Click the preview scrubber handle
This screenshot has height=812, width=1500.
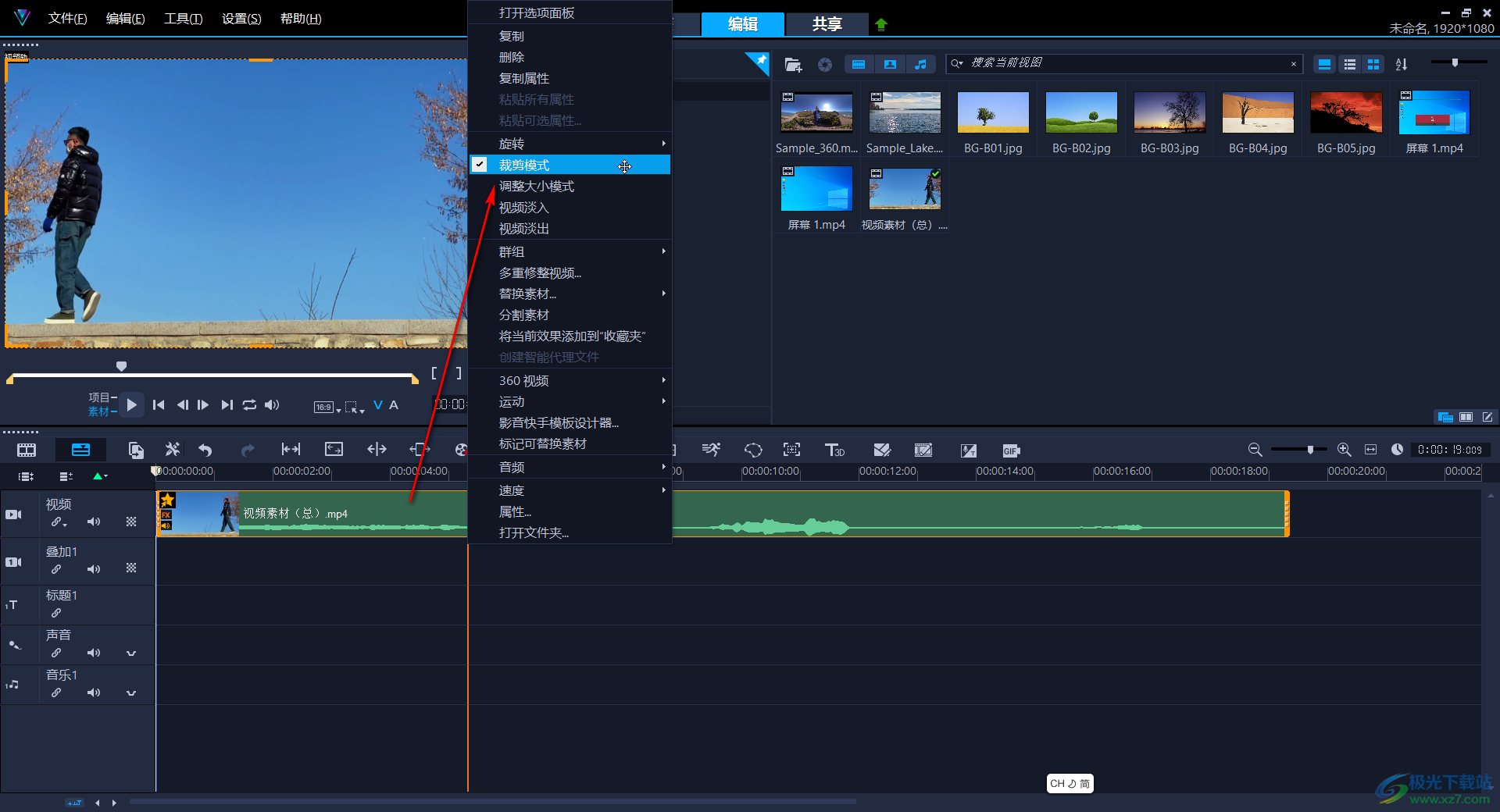pyautogui.click(x=121, y=366)
